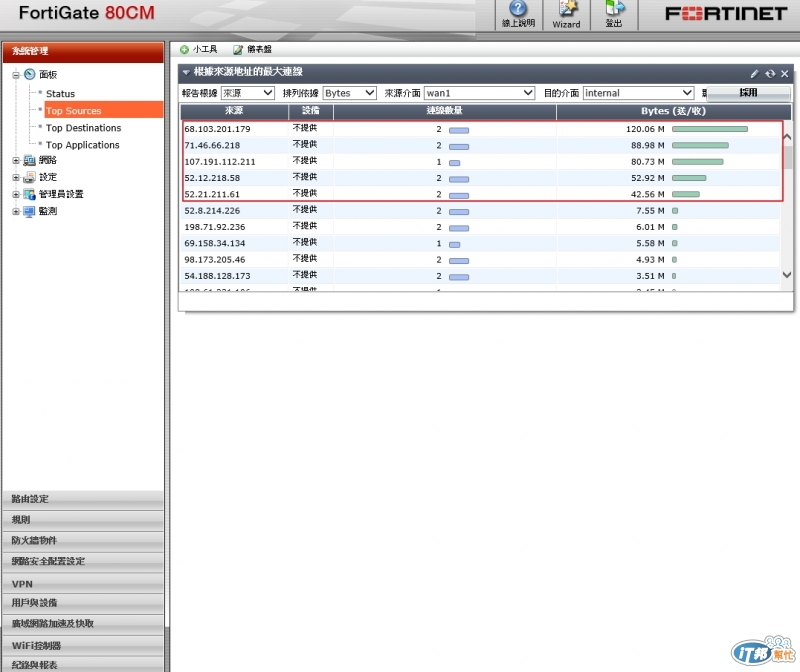The height and width of the screenshot is (672, 800).
Task: Click the 120.06 M bytes value
Action: (645, 129)
